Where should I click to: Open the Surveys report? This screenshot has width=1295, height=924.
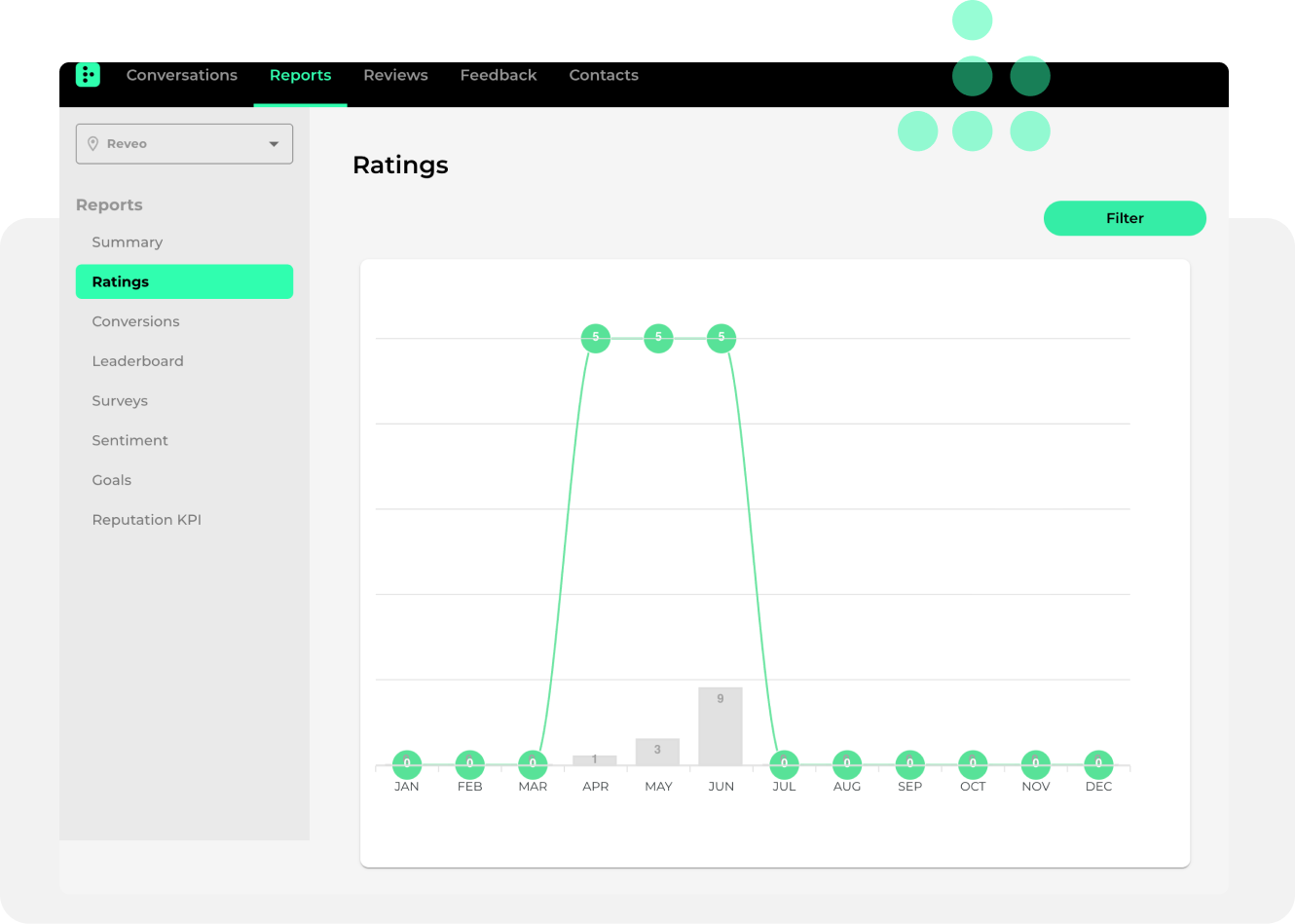coord(120,401)
